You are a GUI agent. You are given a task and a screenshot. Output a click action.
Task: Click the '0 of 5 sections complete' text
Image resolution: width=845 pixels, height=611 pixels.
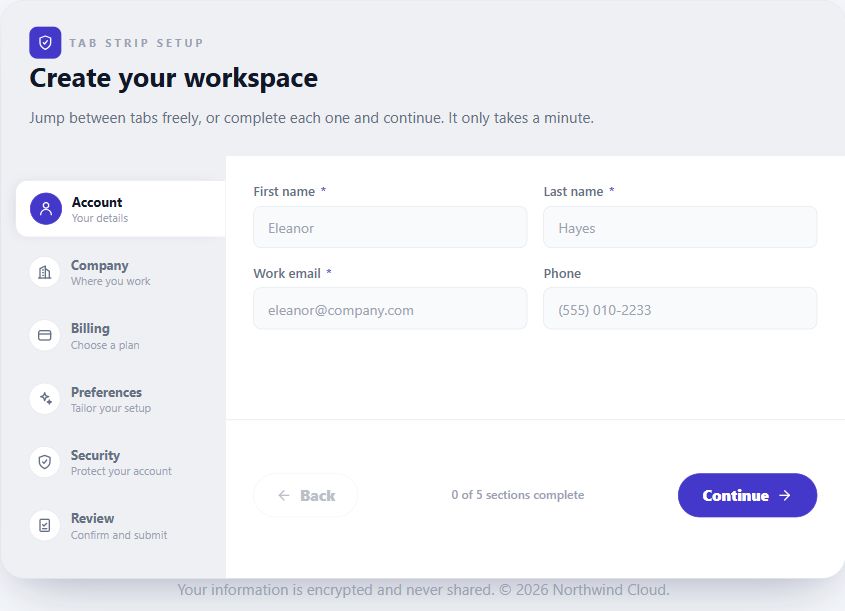[517, 495]
